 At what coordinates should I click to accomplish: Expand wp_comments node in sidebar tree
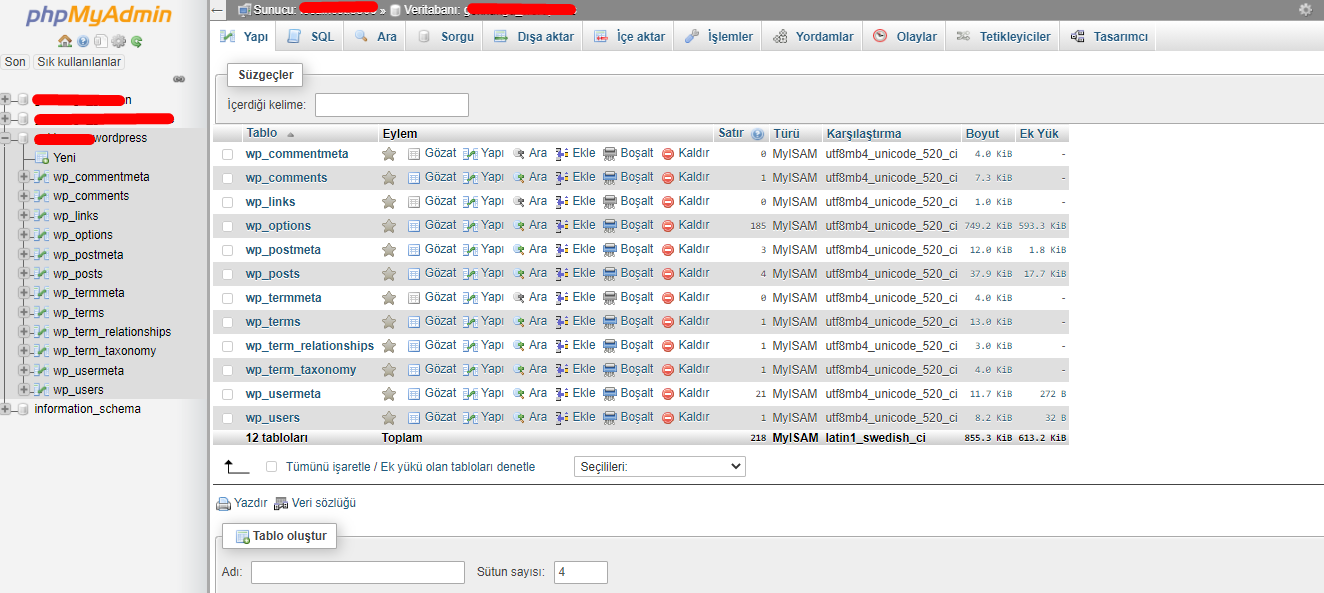click(x=24, y=196)
